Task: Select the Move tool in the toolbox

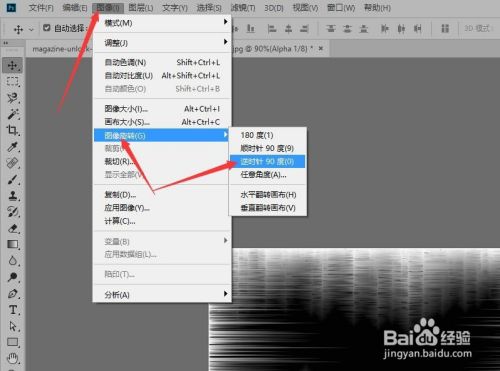Action: point(12,65)
